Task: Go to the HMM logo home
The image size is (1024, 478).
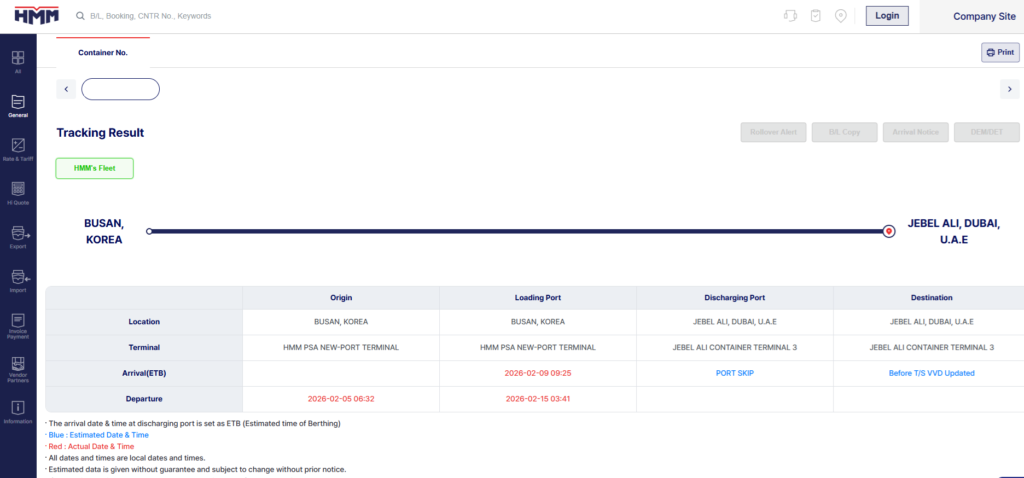Action: coord(37,16)
